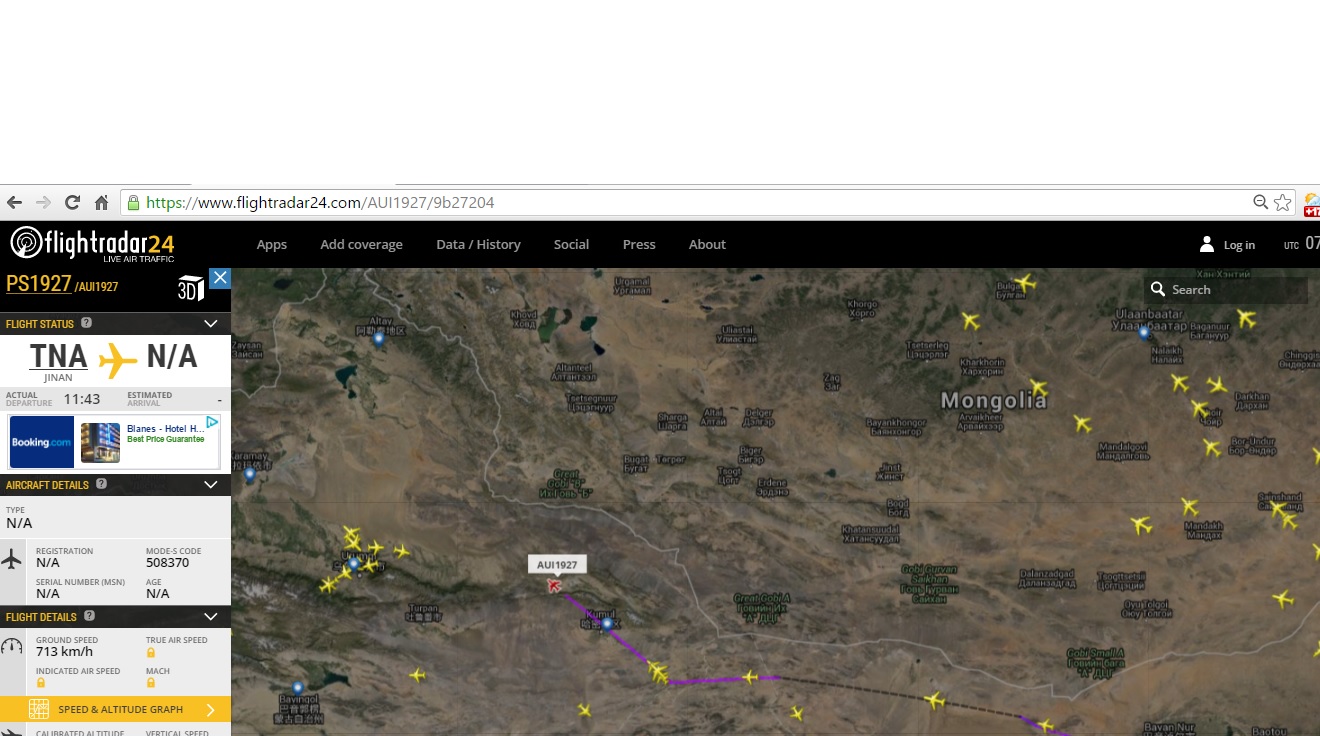Go to browser home page icon
The image size is (1320, 736).
[101, 203]
